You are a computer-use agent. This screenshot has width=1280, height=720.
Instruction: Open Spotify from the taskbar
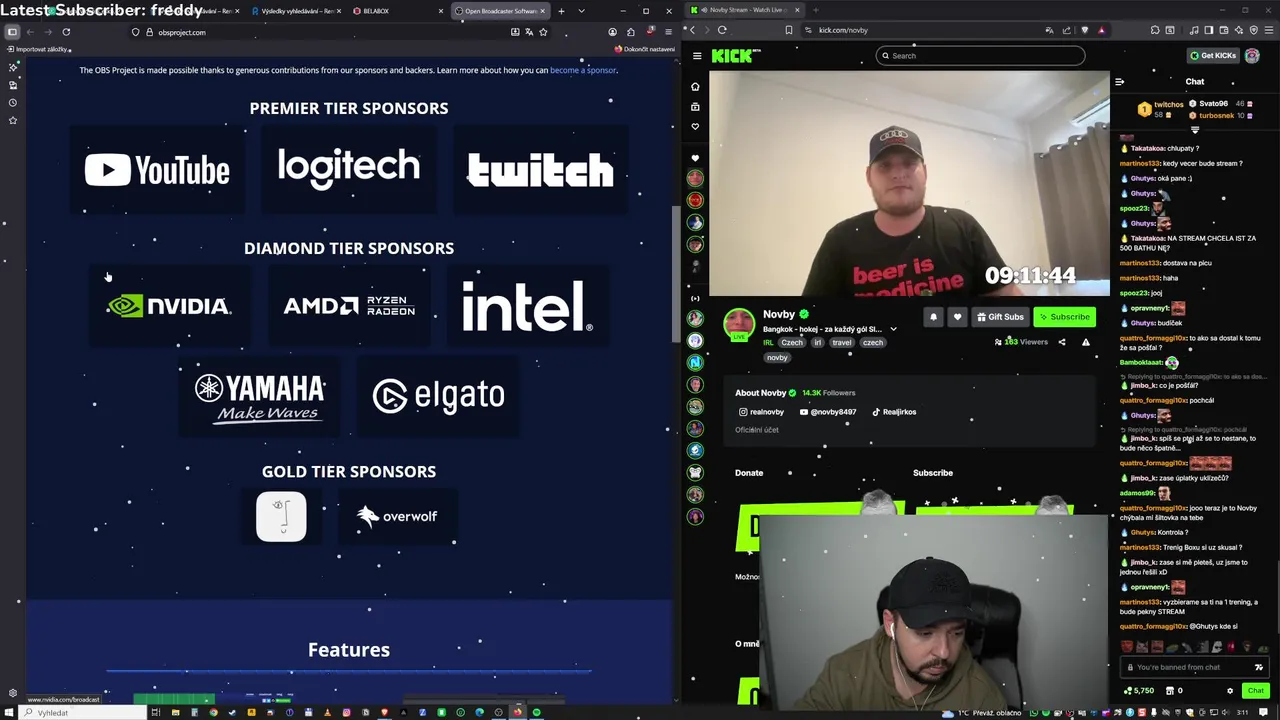[x=536, y=712]
